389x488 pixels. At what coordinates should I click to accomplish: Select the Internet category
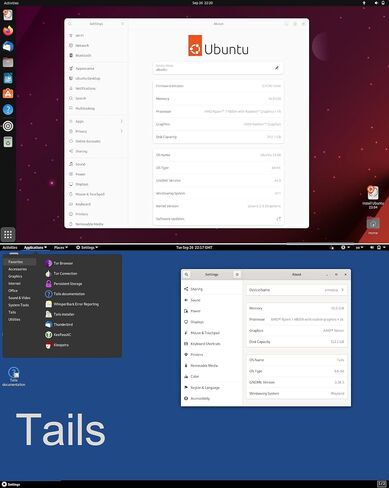[x=20, y=283]
